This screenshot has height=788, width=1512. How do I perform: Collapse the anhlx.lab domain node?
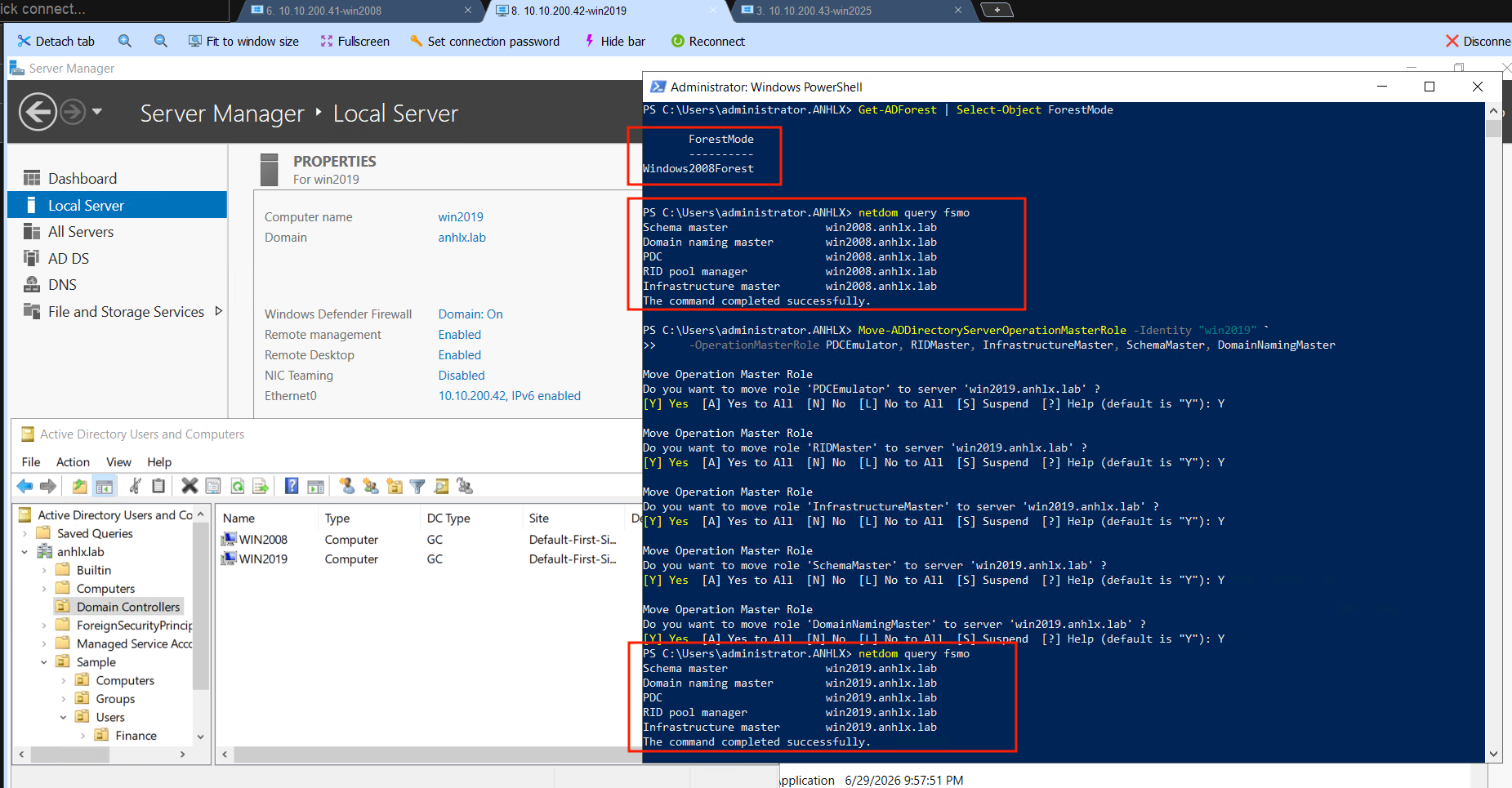click(25, 552)
